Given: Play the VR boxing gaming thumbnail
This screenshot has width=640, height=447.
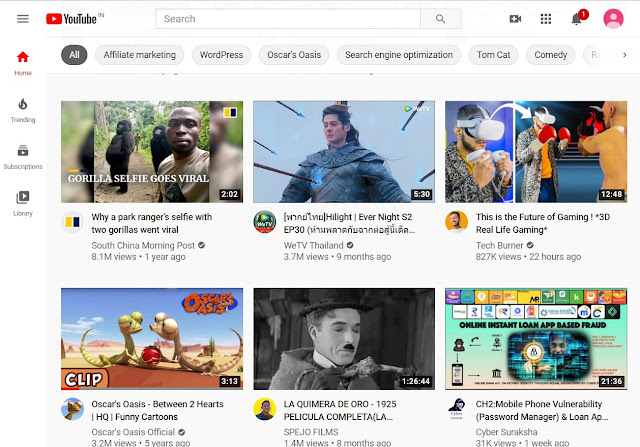Looking at the screenshot, I should click(x=536, y=152).
